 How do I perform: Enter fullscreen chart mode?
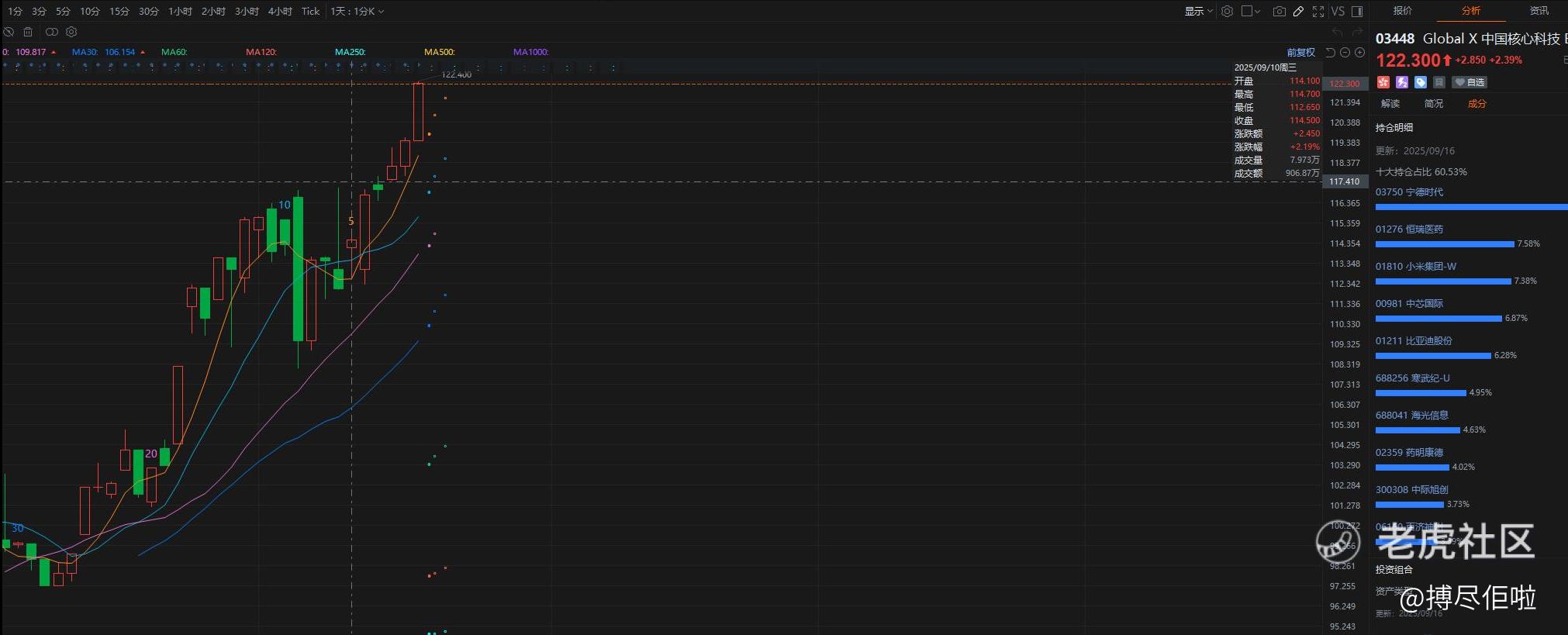click(x=1318, y=11)
